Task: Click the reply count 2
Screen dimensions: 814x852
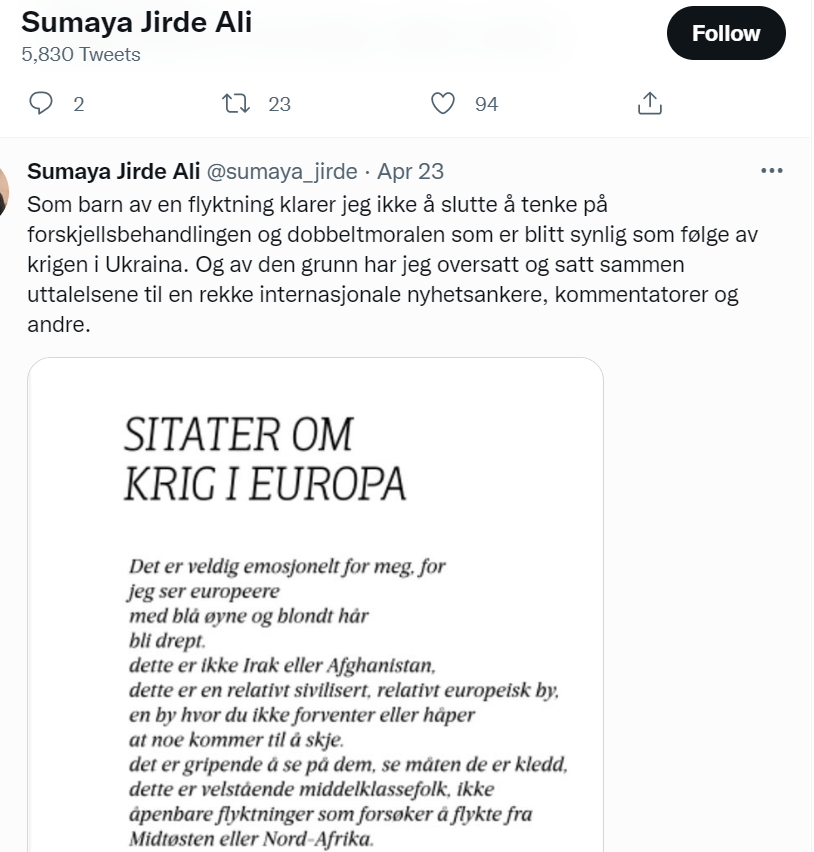Action: coord(79,104)
